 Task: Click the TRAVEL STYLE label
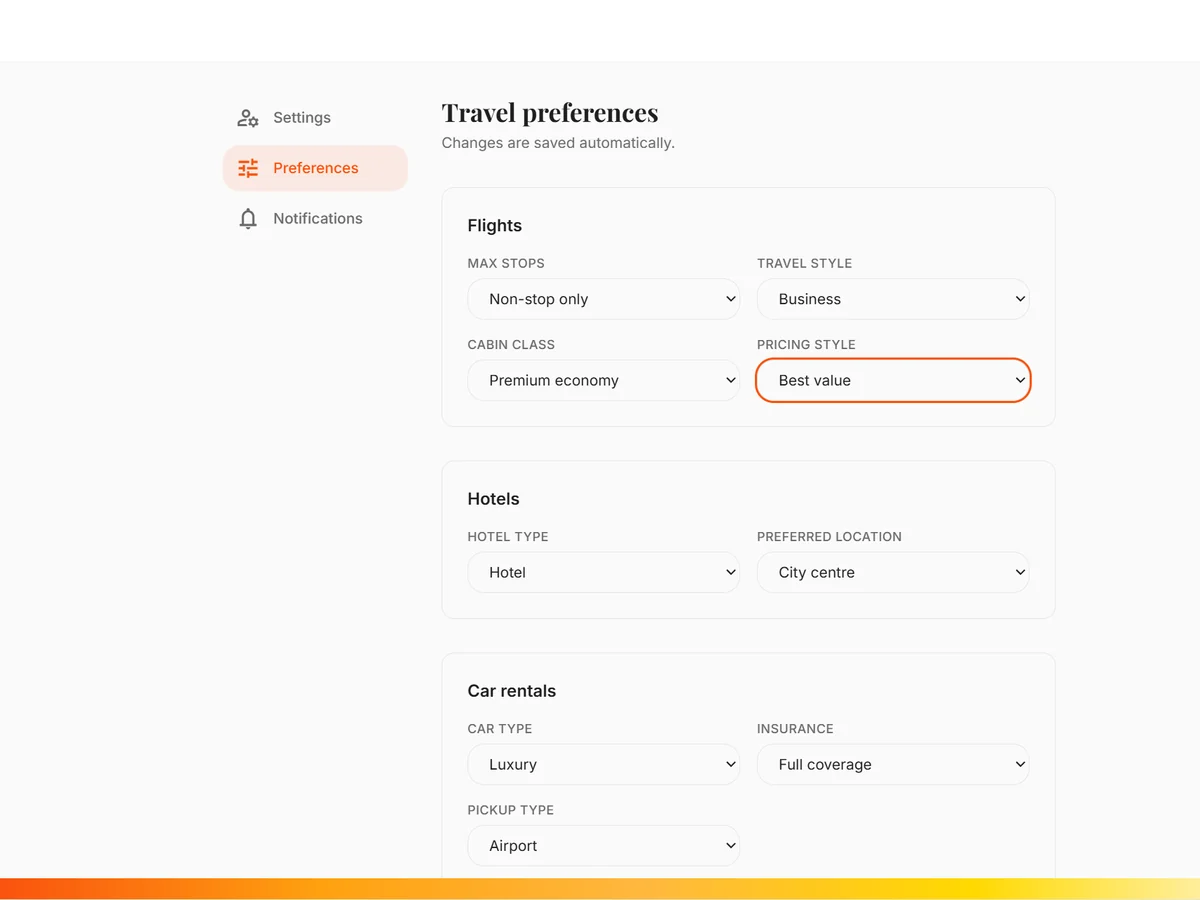point(805,264)
